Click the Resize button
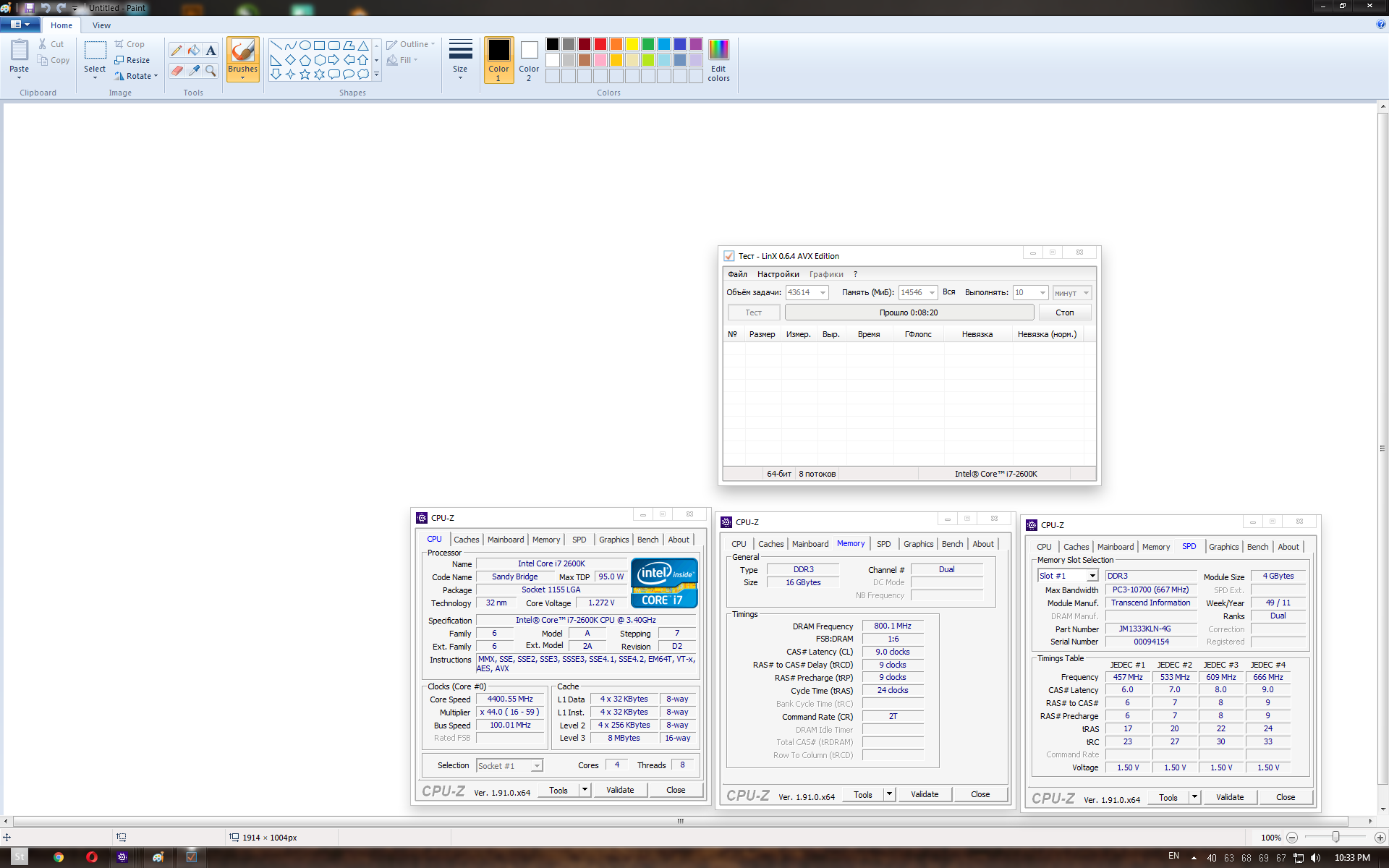The height and width of the screenshot is (868, 1389). pos(132,60)
